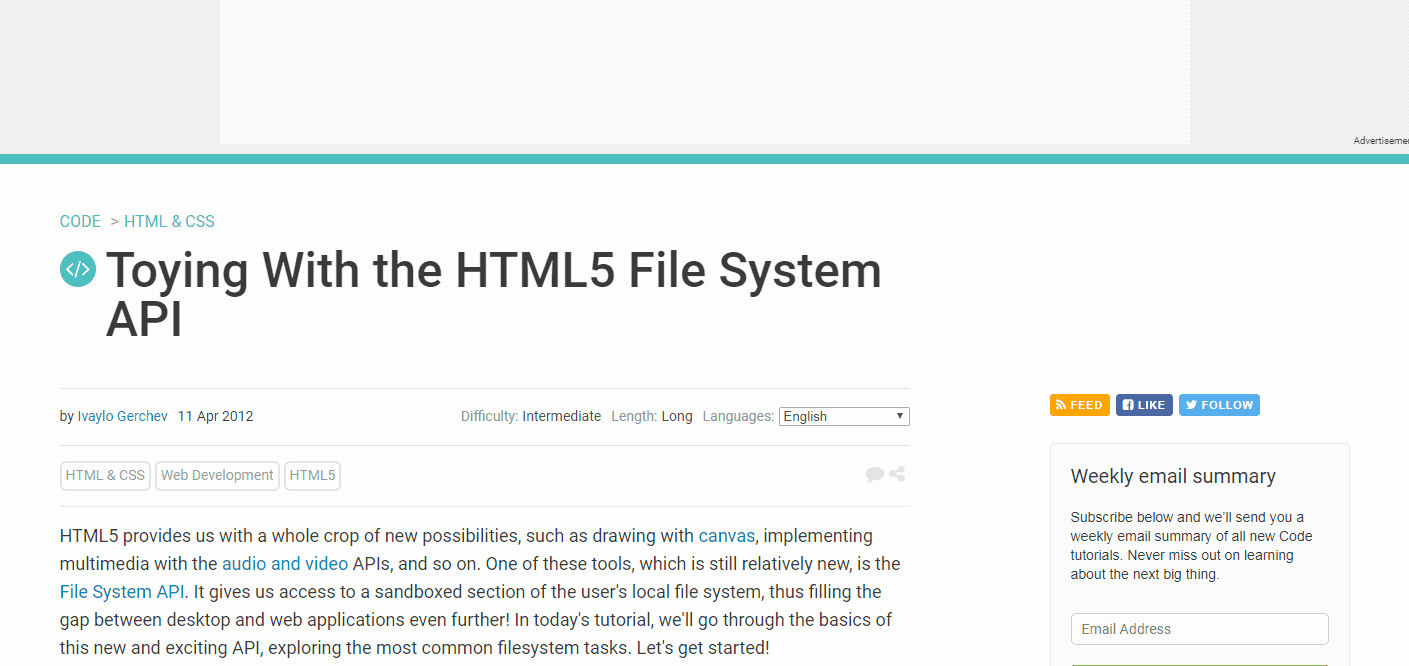The image size is (1409, 666).
Task: Open the English language selector
Action: click(x=843, y=416)
